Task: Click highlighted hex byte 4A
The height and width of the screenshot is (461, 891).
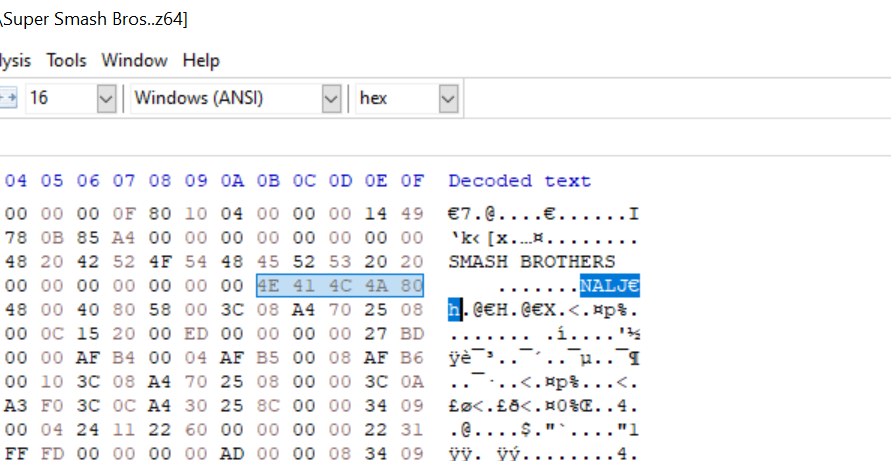Action: click(x=376, y=285)
